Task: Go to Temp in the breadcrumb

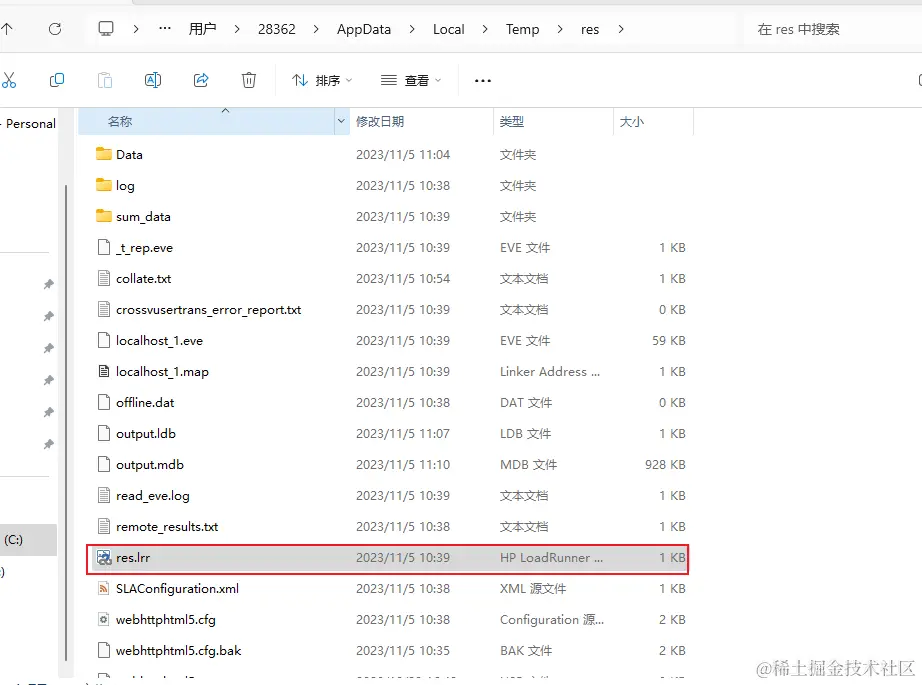Action: [522, 29]
